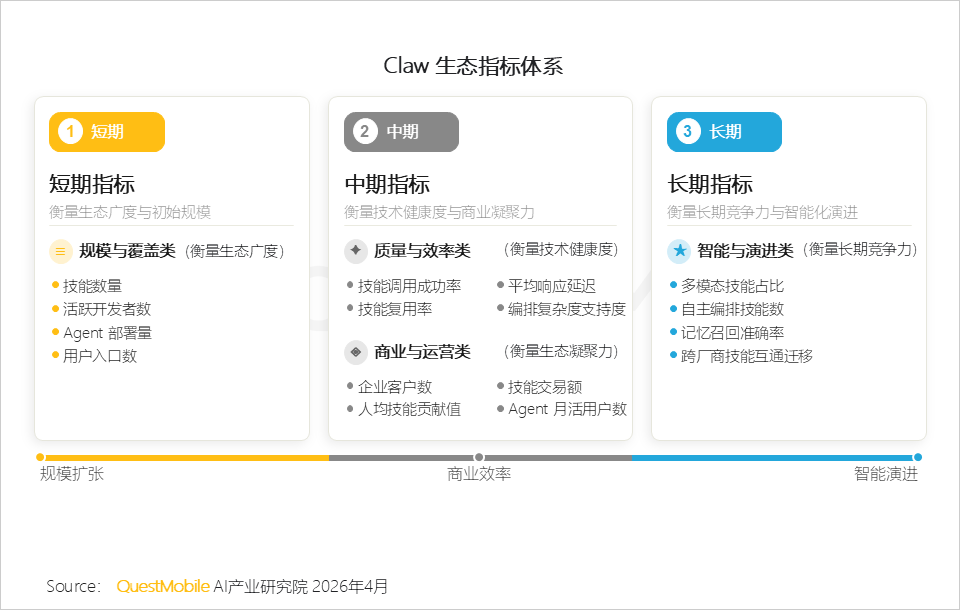Screen dimensions: 960x610
Task: Click the 质量与效率类 diamond icon
Action: point(356,251)
